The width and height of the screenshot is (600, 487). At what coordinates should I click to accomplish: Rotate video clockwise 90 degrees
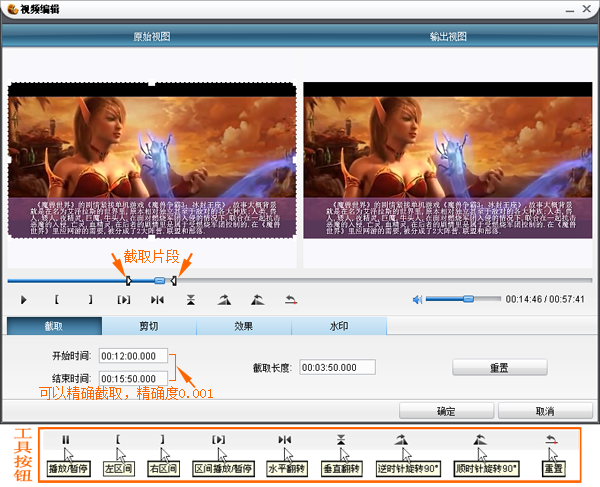click(x=258, y=300)
